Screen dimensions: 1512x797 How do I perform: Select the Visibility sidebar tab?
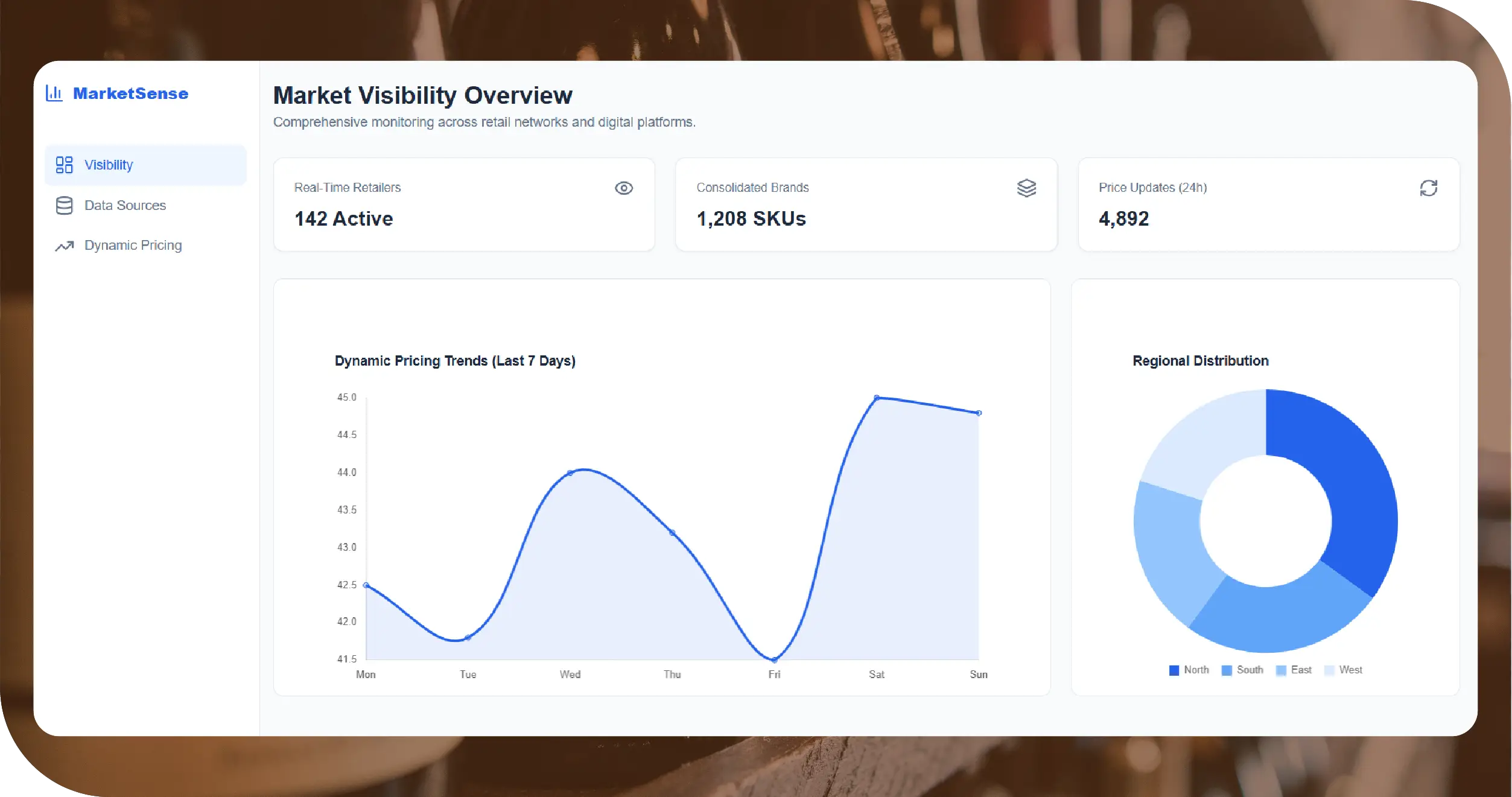[x=109, y=165]
